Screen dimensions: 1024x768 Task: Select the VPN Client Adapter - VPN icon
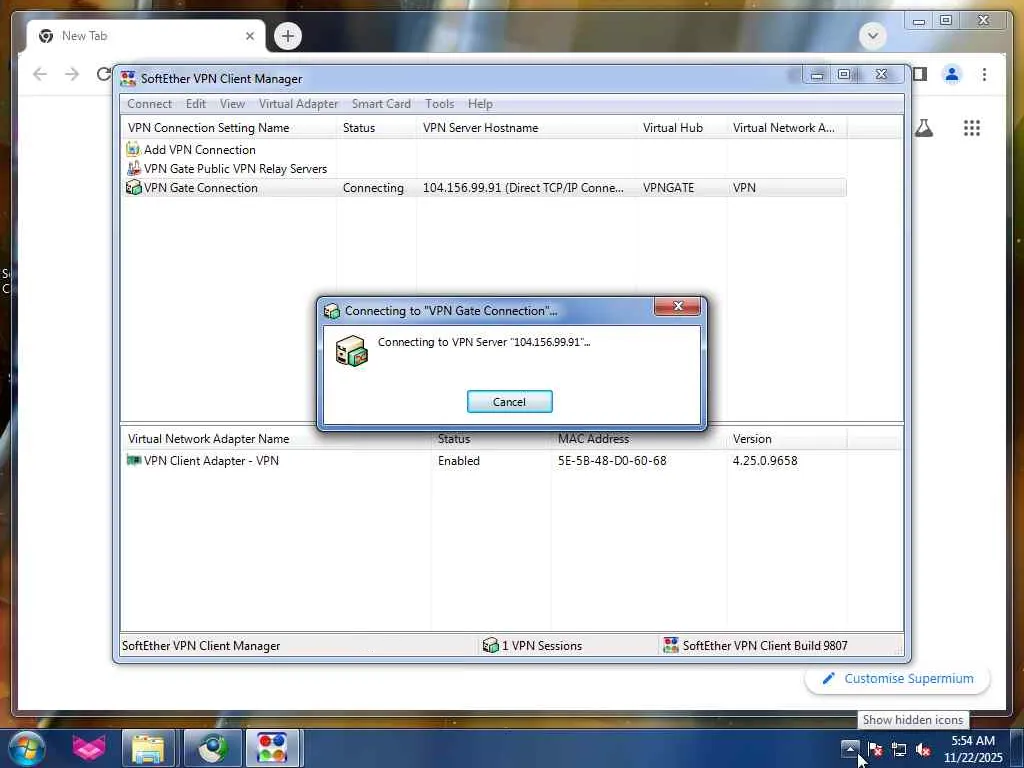coord(133,460)
